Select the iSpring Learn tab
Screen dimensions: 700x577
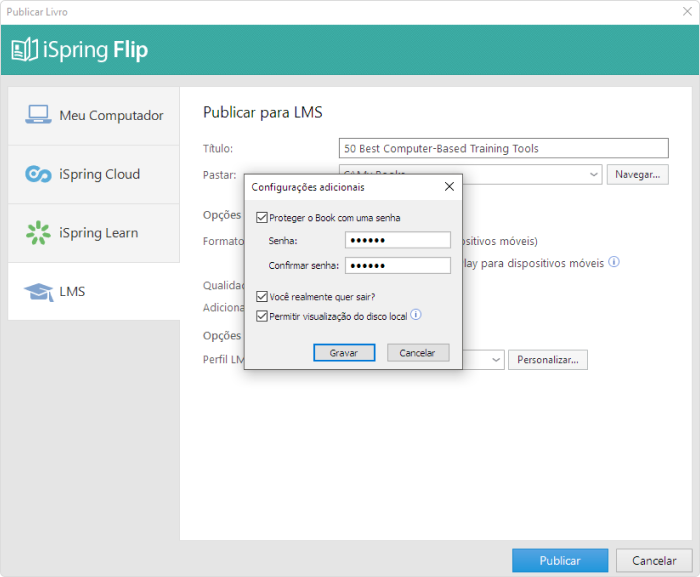coord(94,233)
